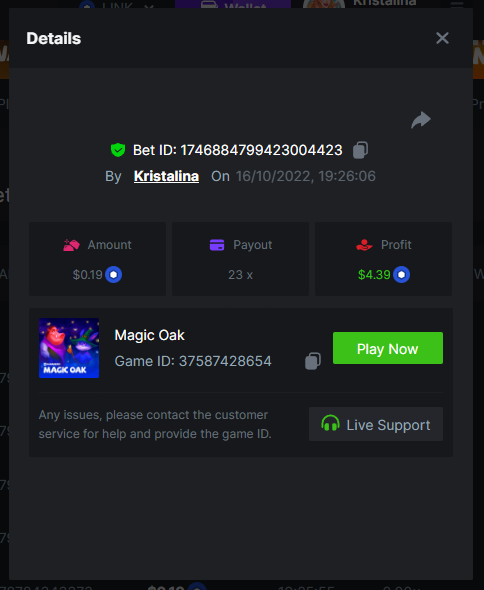Open Live Support chat
The height and width of the screenshot is (590, 484).
(376, 424)
